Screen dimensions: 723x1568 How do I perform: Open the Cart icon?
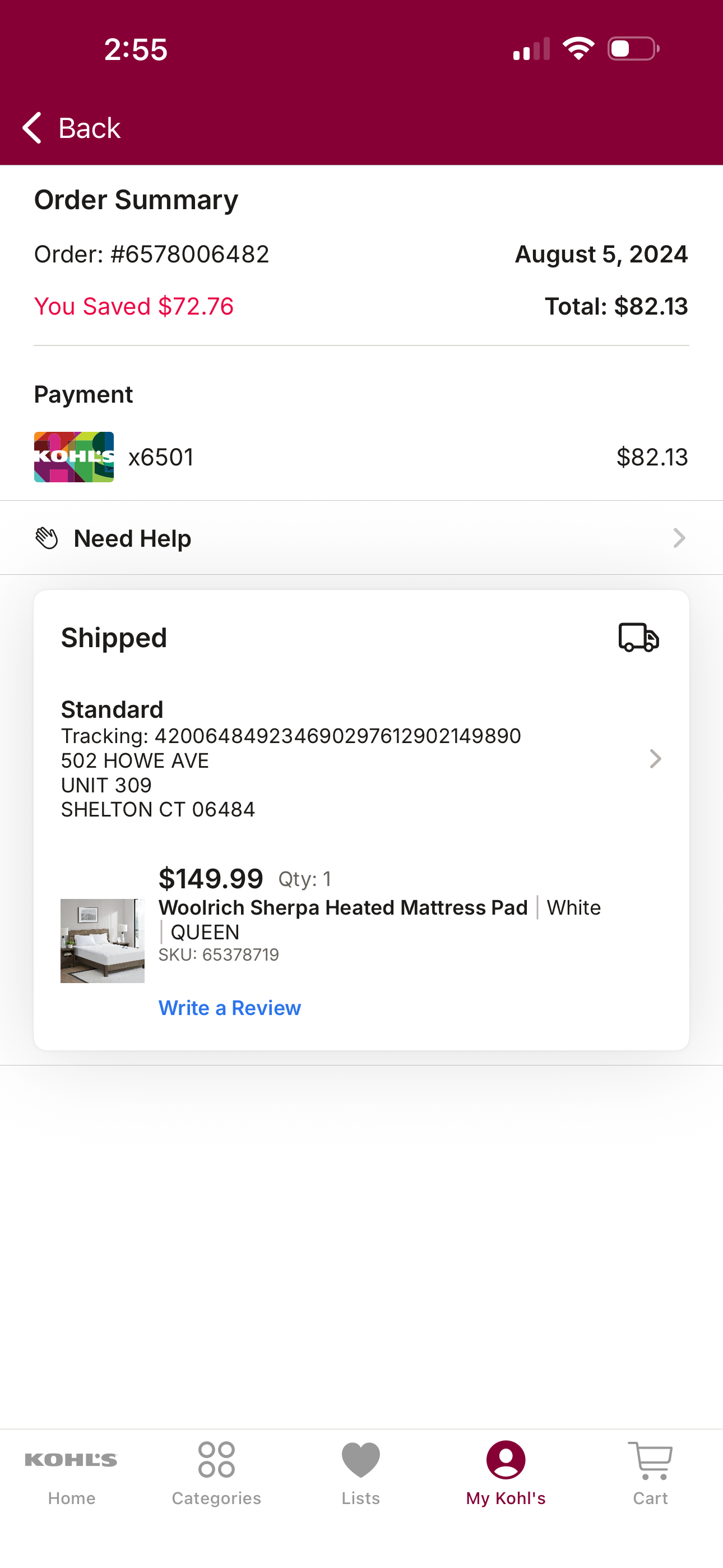click(650, 1460)
